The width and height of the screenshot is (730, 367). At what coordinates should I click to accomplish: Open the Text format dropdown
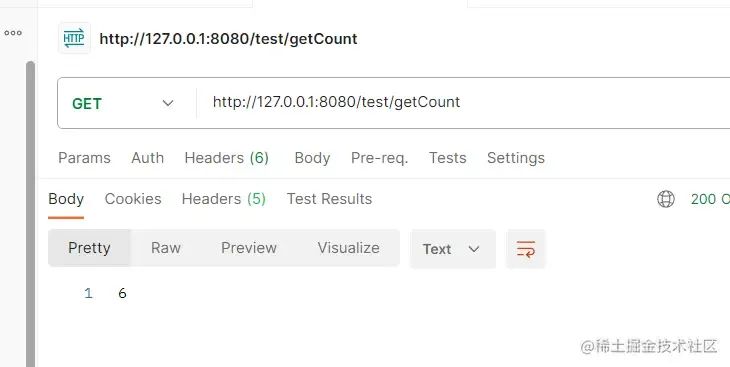pyautogui.click(x=453, y=249)
